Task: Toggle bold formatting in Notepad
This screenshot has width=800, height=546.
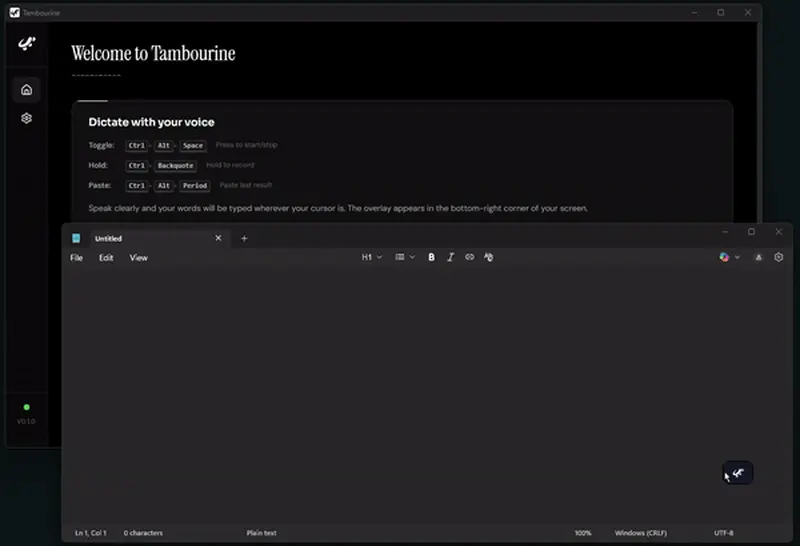Action: (x=431, y=257)
